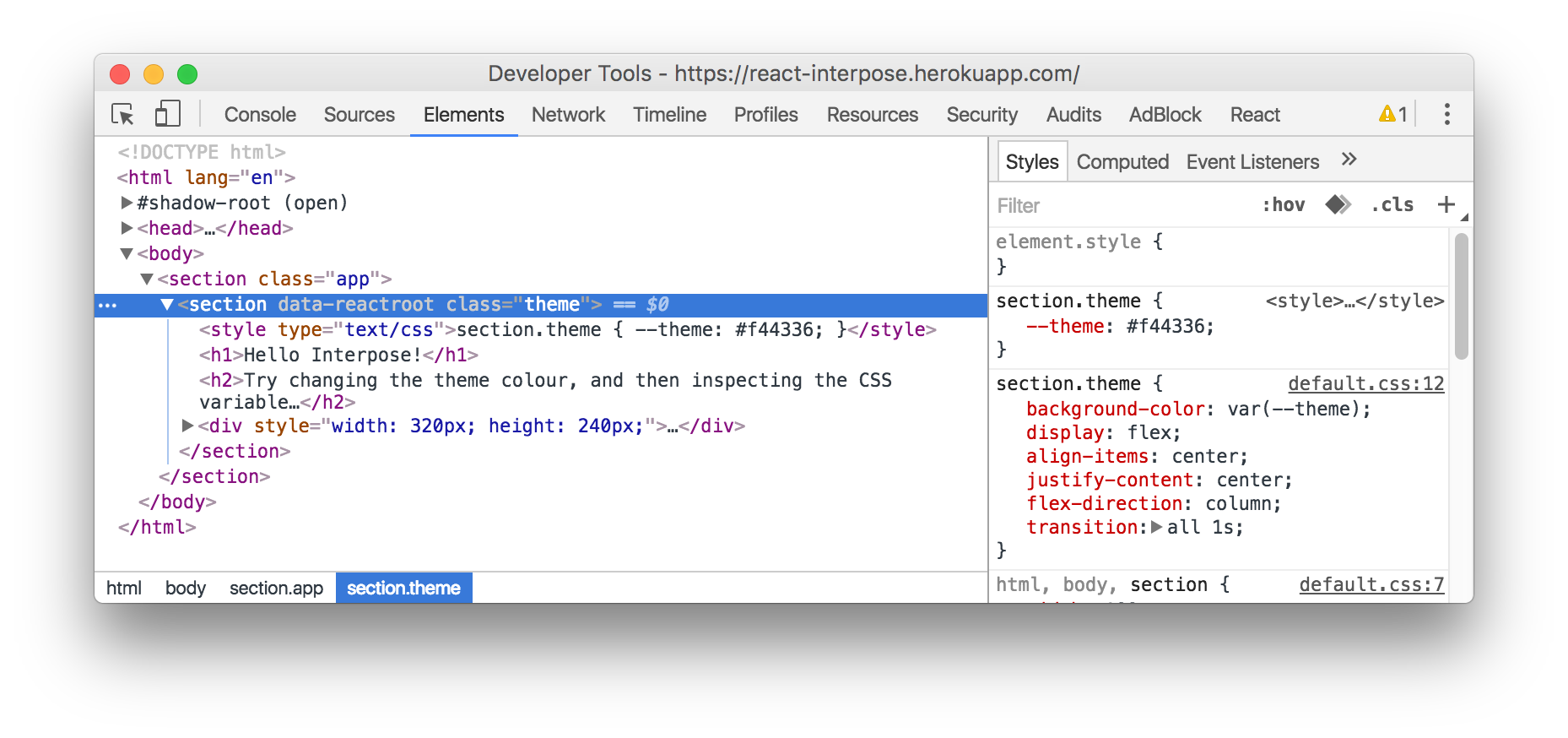Select section.theme in the breadcrumb bar
1568x738 pixels.
[x=403, y=588]
